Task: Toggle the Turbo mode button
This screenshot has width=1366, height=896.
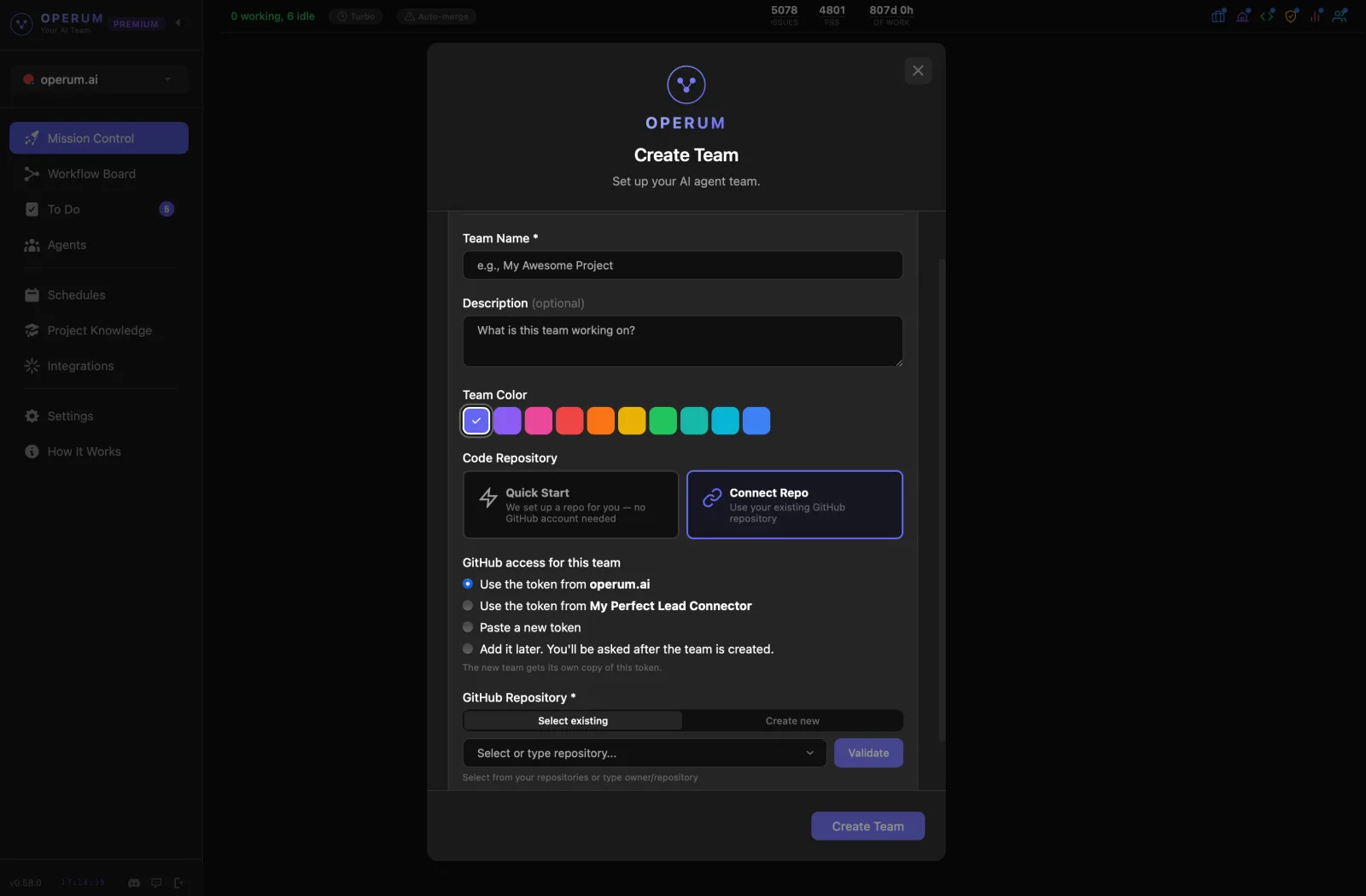Action: tap(356, 16)
